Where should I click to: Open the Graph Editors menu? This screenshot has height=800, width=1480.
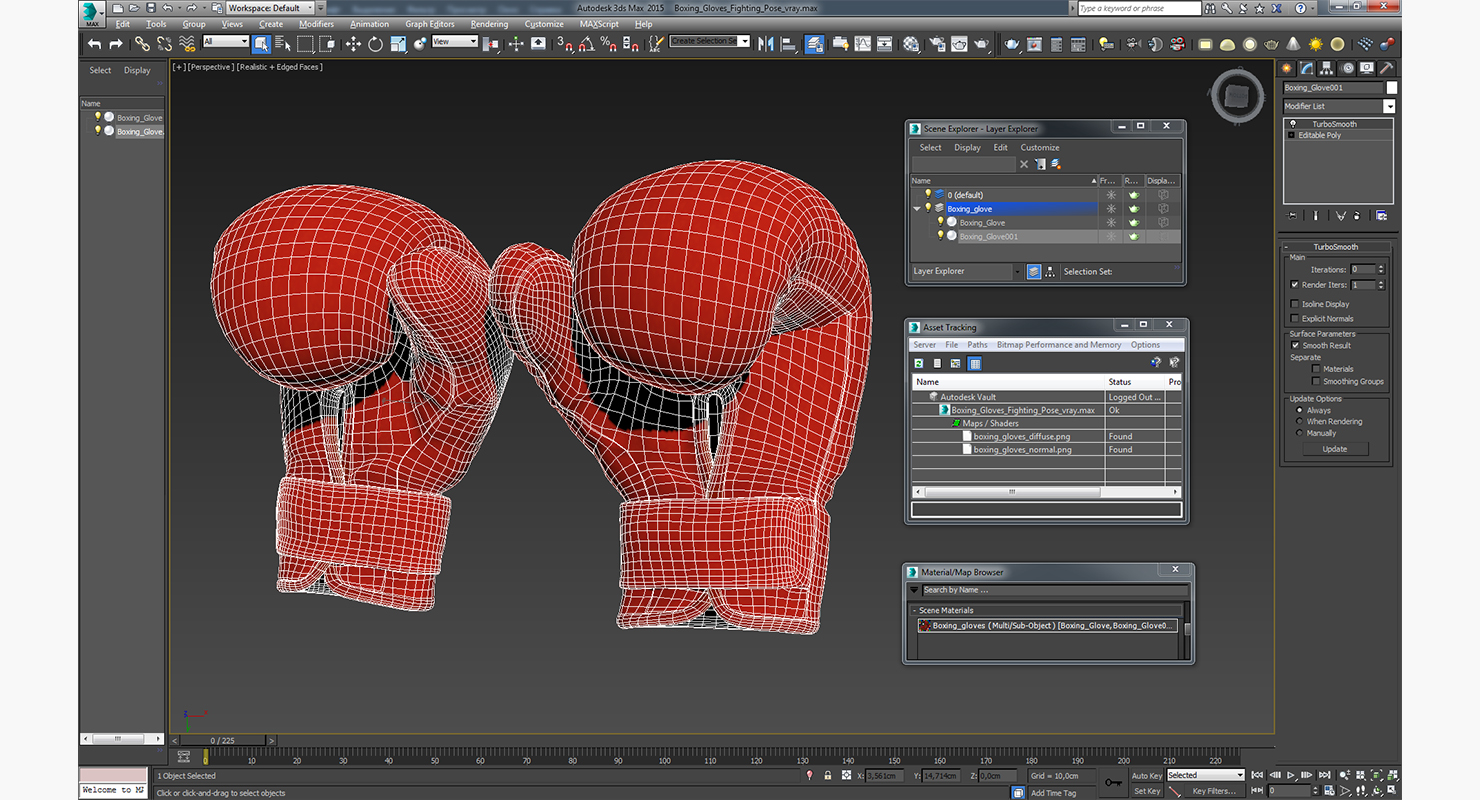429,24
